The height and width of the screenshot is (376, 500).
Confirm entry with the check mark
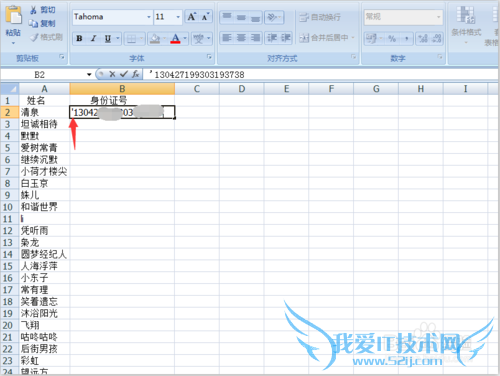point(124,74)
